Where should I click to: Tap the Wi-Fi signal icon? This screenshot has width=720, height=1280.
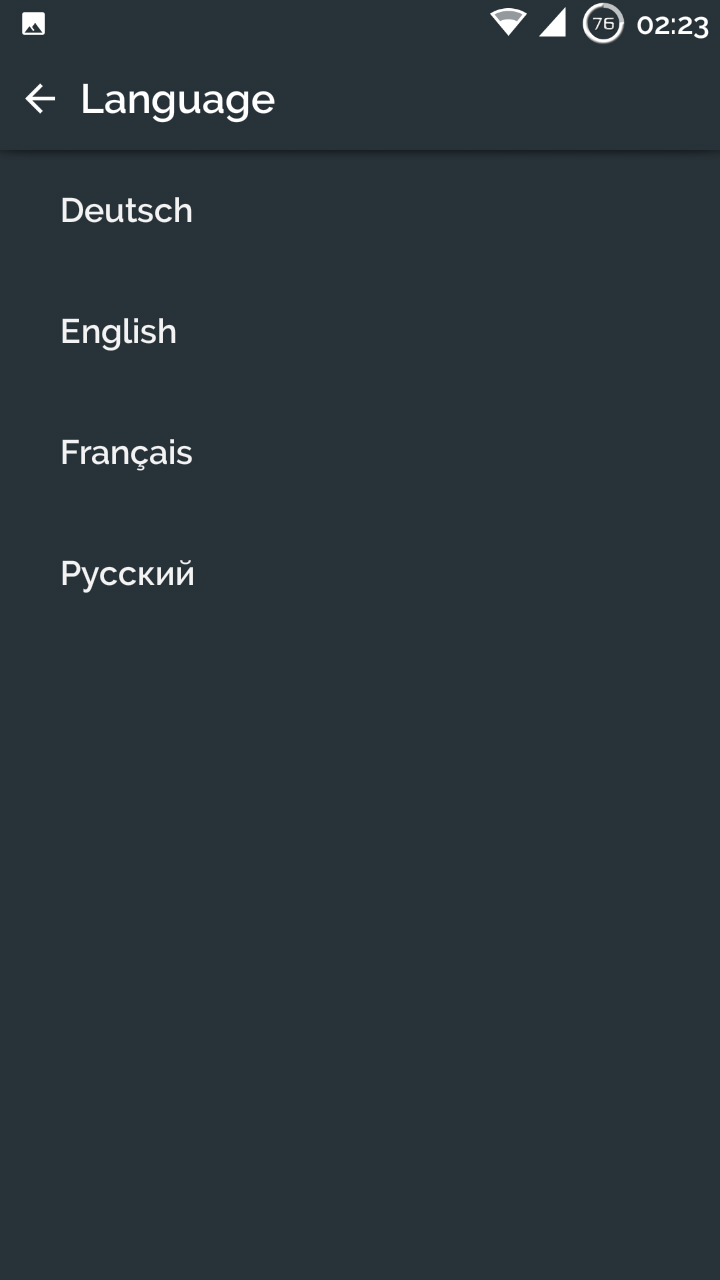[x=508, y=23]
